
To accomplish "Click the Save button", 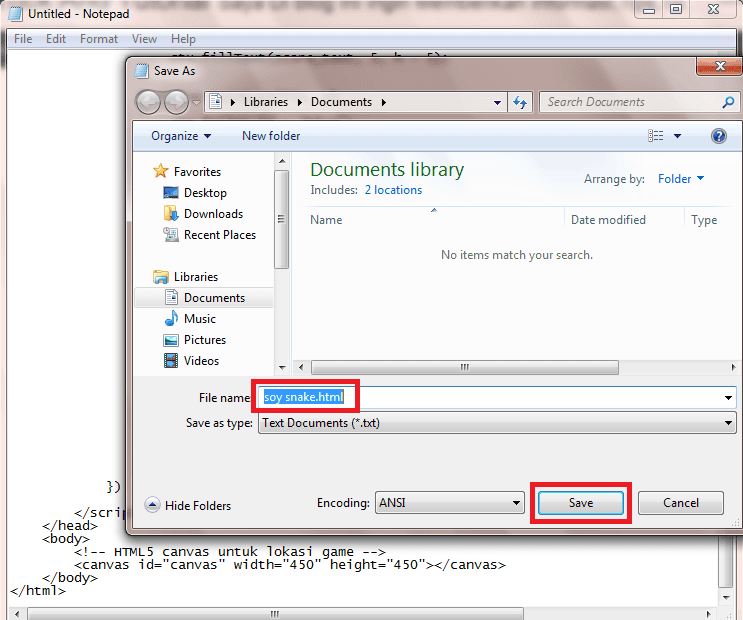I will click(x=580, y=503).
